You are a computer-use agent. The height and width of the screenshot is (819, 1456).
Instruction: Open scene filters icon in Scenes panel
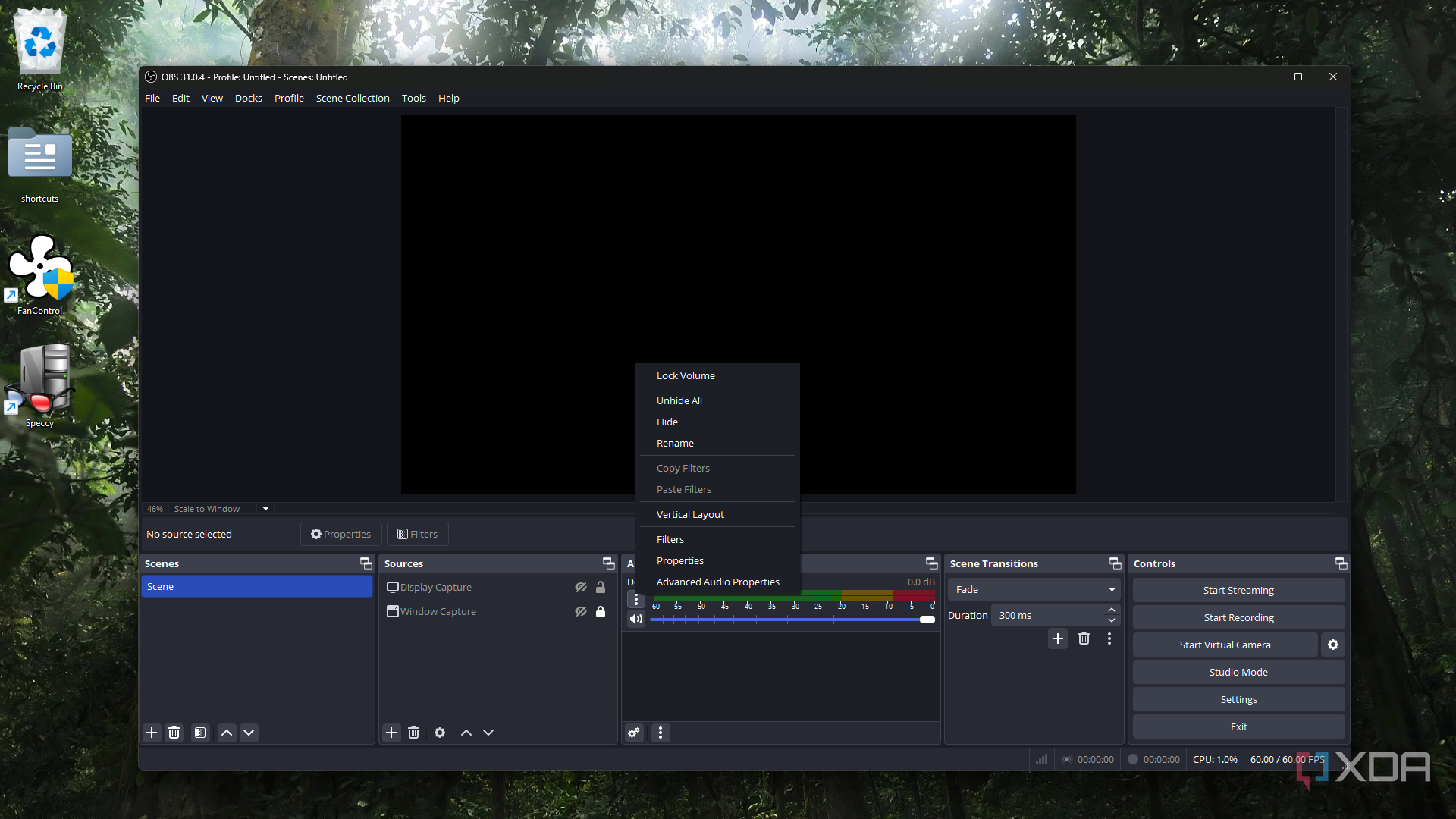[x=200, y=733]
